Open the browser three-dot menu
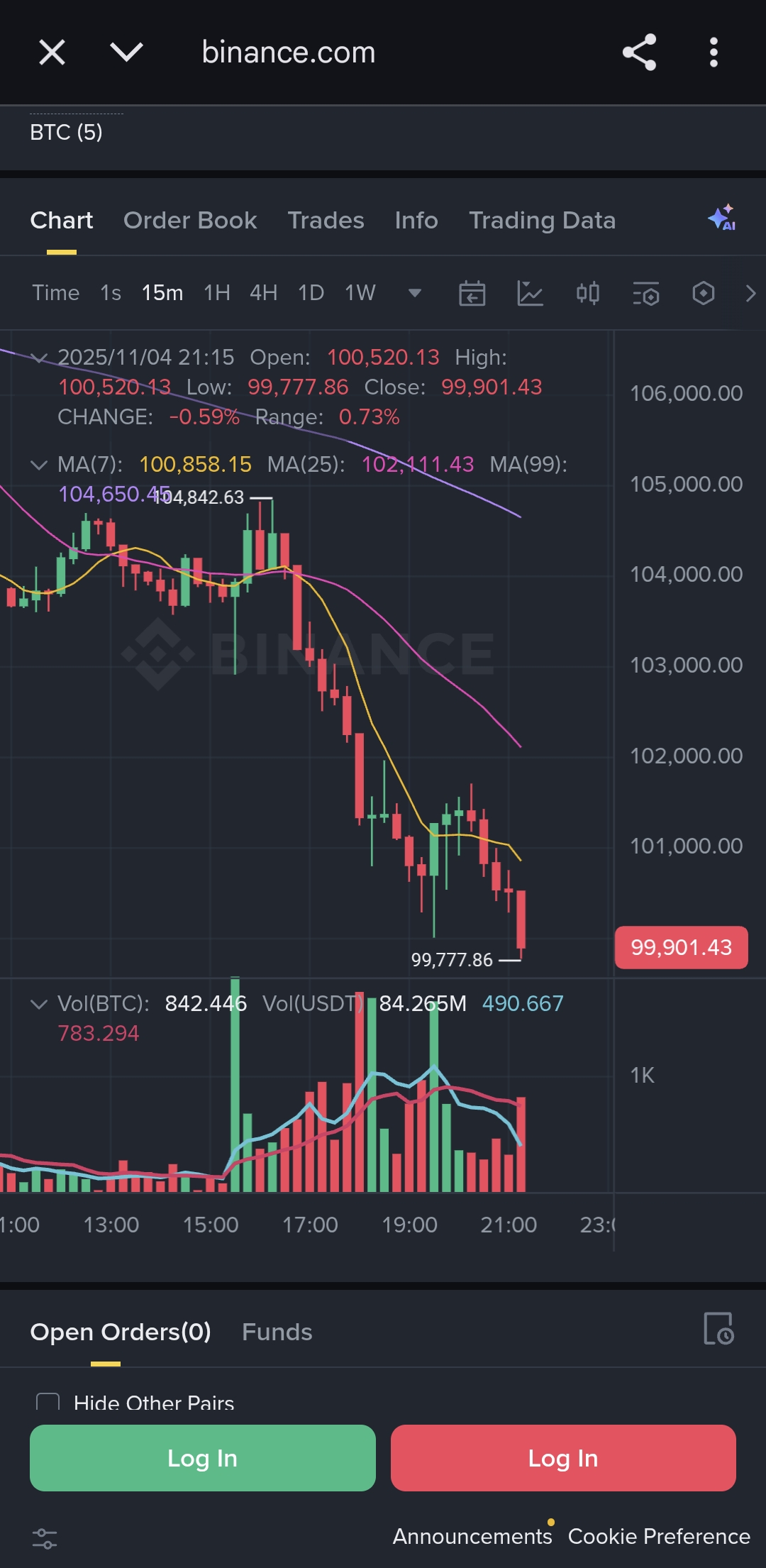This screenshot has width=766, height=1568. (714, 53)
